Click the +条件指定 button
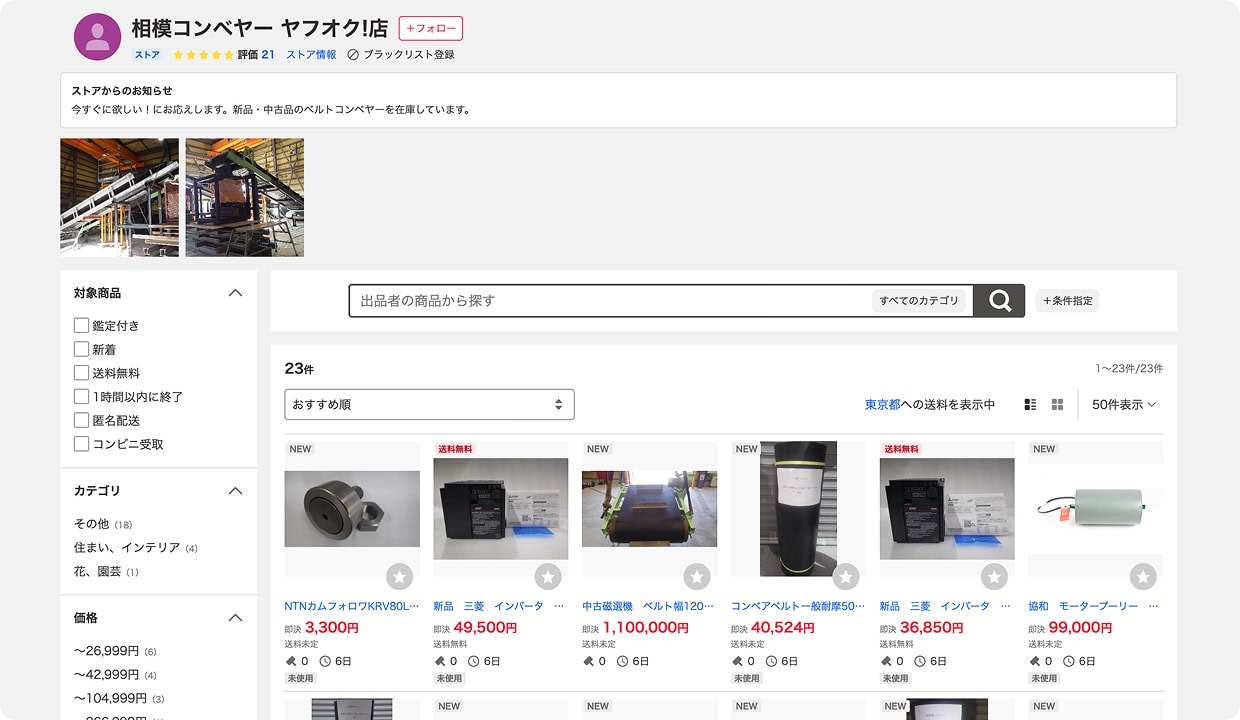This screenshot has width=1240, height=720. pos(1067,301)
